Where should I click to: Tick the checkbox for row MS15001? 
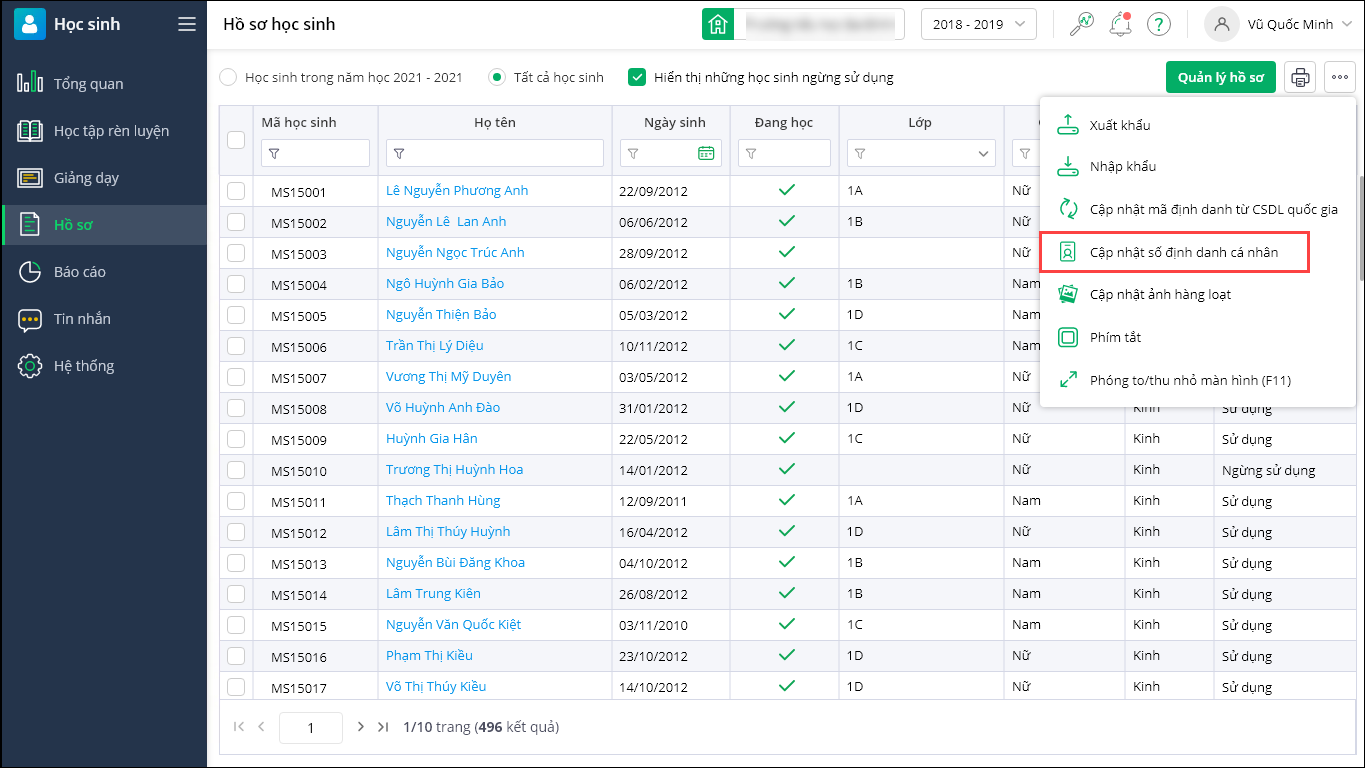236,191
